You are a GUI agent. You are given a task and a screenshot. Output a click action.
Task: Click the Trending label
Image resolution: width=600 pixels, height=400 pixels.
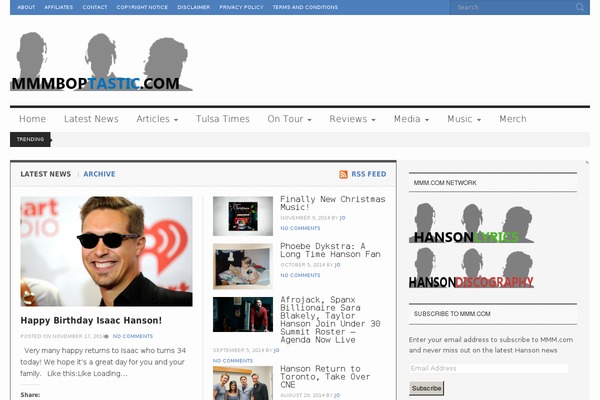click(x=30, y=139)
